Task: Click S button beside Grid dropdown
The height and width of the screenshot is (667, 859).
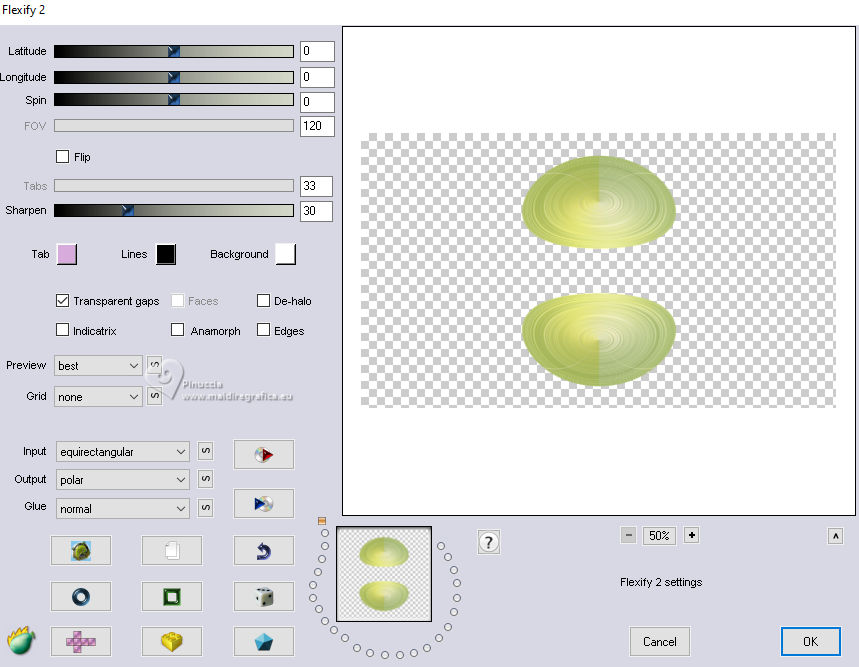Action: point(154,396)
